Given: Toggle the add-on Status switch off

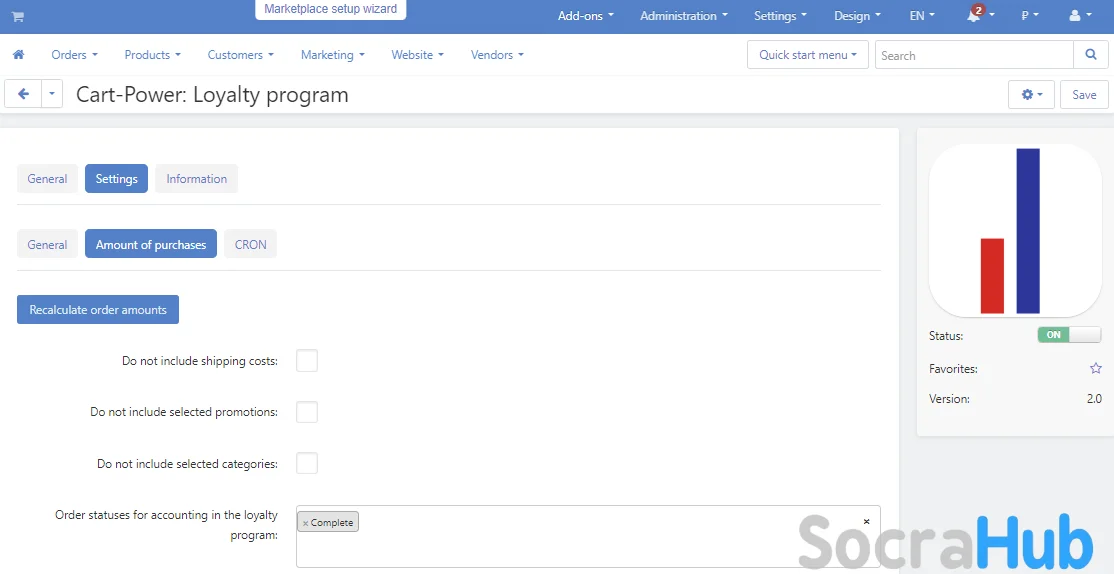Looking at the screenshot, I should pyautogui.click(x=1069, y=335).
